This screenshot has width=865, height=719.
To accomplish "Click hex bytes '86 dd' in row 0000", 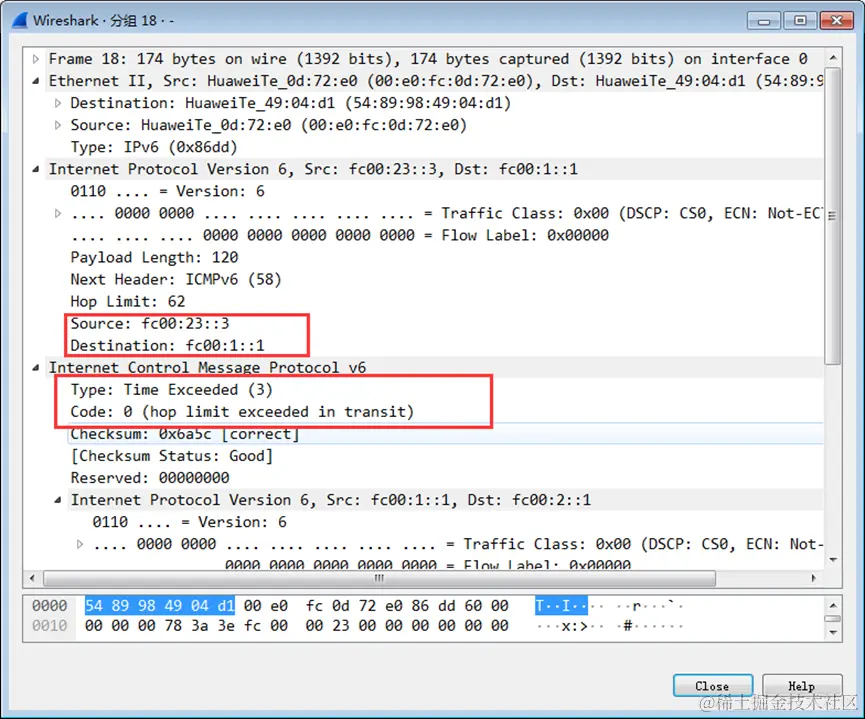I will click(x=433, y=606).
